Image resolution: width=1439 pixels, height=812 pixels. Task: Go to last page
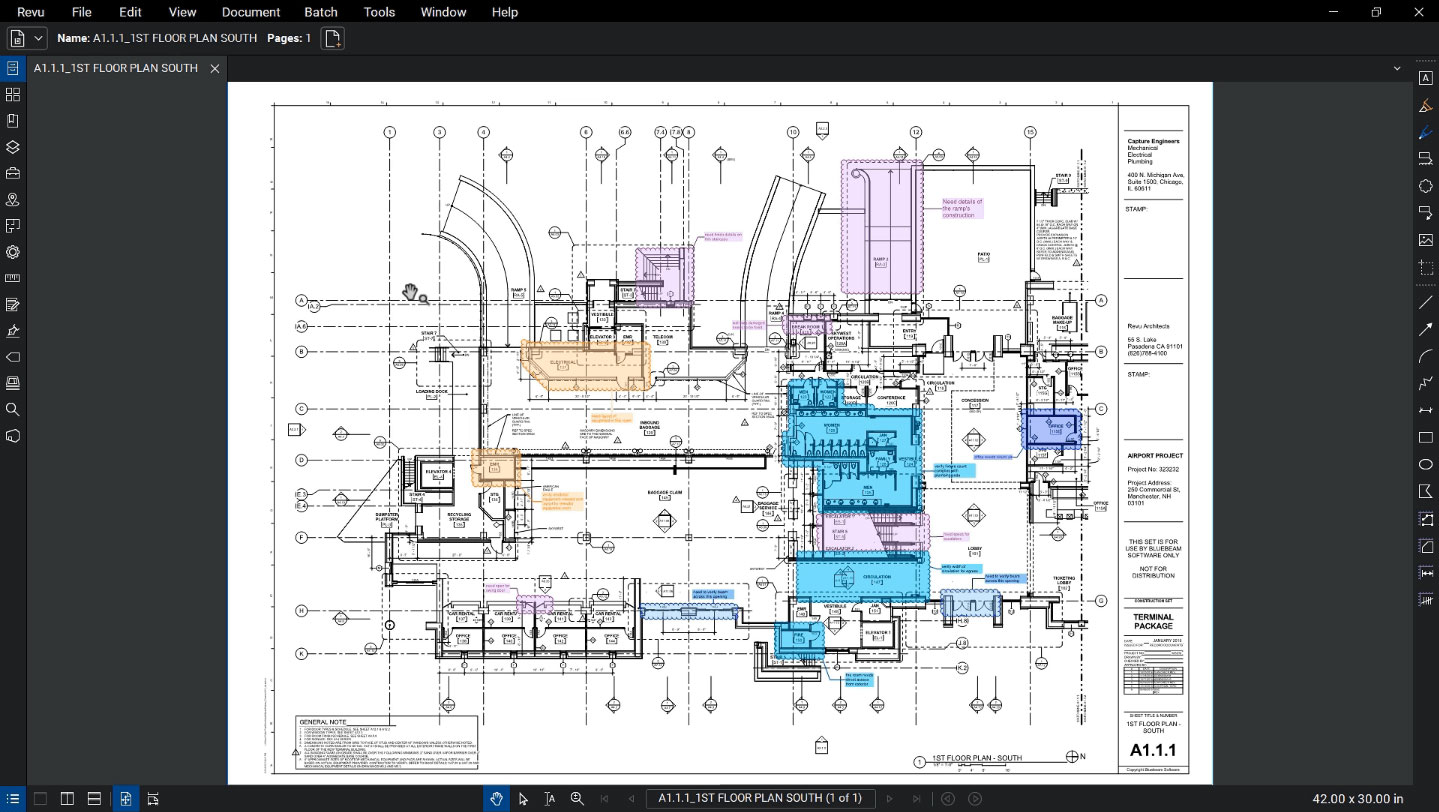[x=917, y=799]
